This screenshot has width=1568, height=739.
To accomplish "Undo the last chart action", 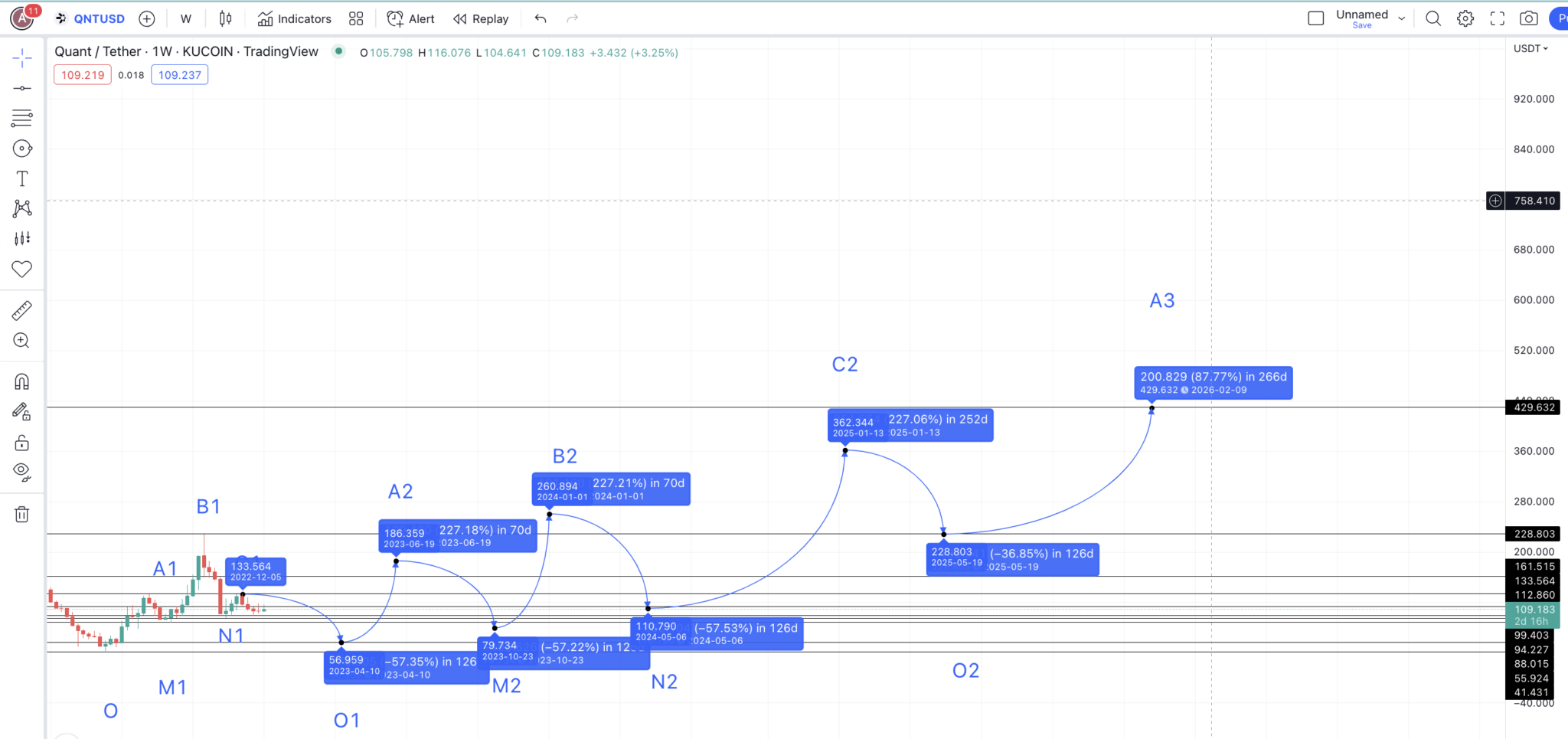I will (x=541, y=18).
